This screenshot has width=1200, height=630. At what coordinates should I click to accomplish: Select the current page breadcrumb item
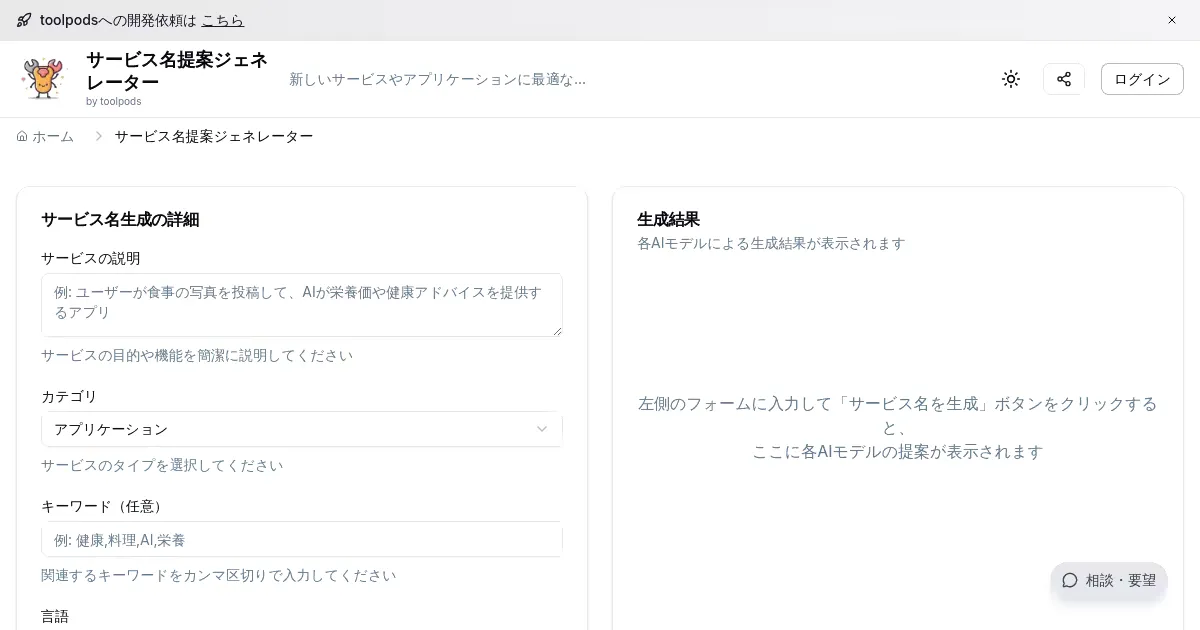(x=213, y=136)
